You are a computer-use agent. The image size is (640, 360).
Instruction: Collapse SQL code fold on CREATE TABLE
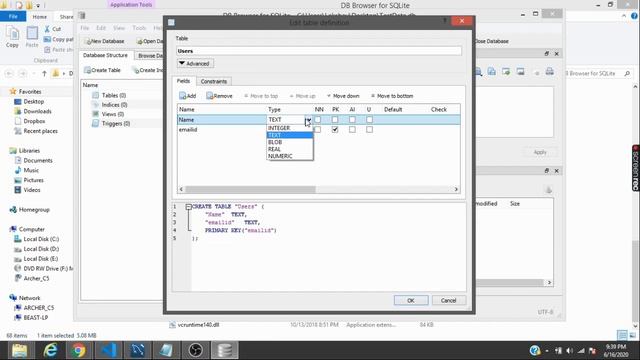(188, 207)
